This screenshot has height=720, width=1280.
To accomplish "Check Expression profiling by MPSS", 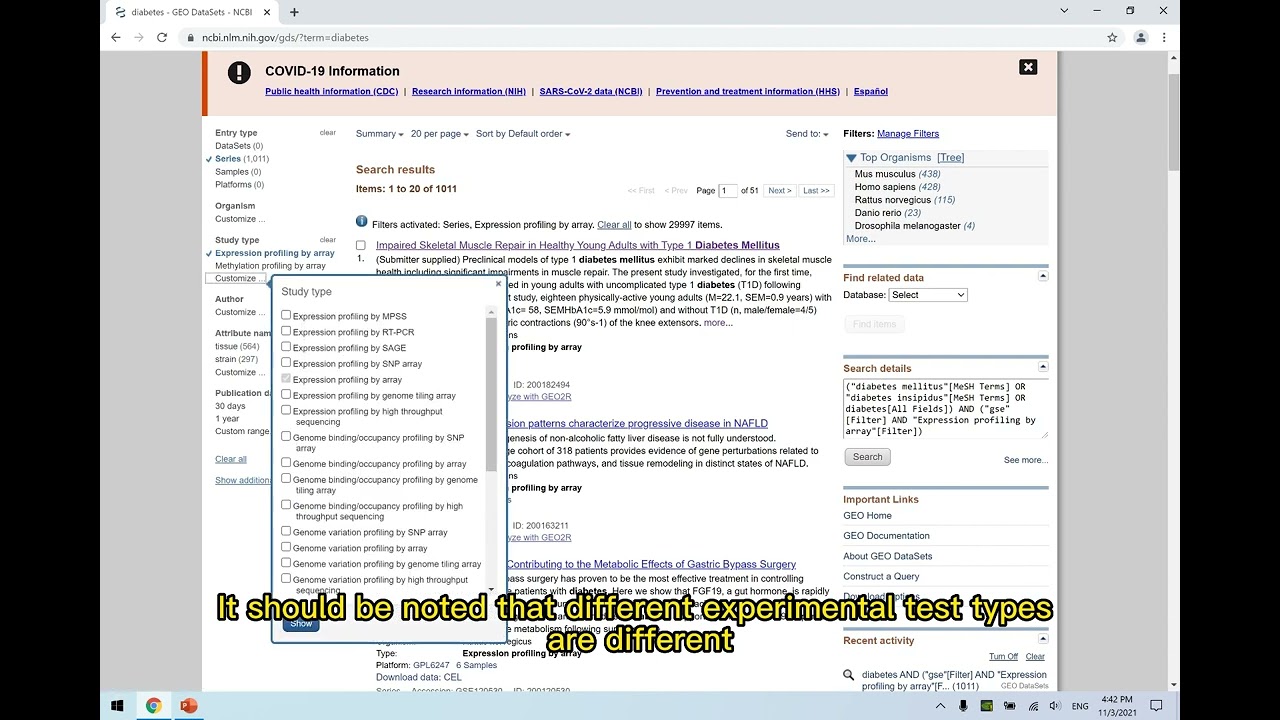I will pos(286,315).
